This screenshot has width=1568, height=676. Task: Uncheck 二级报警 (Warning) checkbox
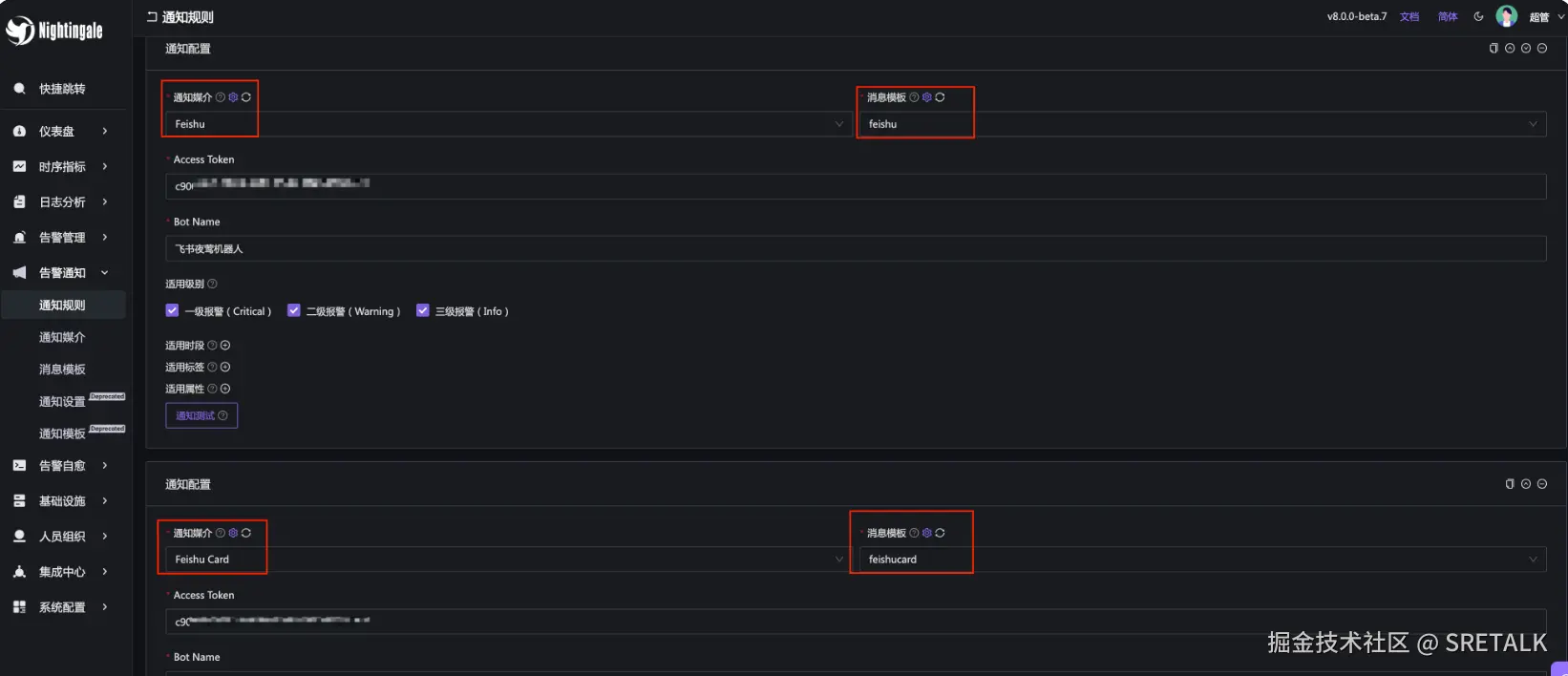click(x=293, y=310)
